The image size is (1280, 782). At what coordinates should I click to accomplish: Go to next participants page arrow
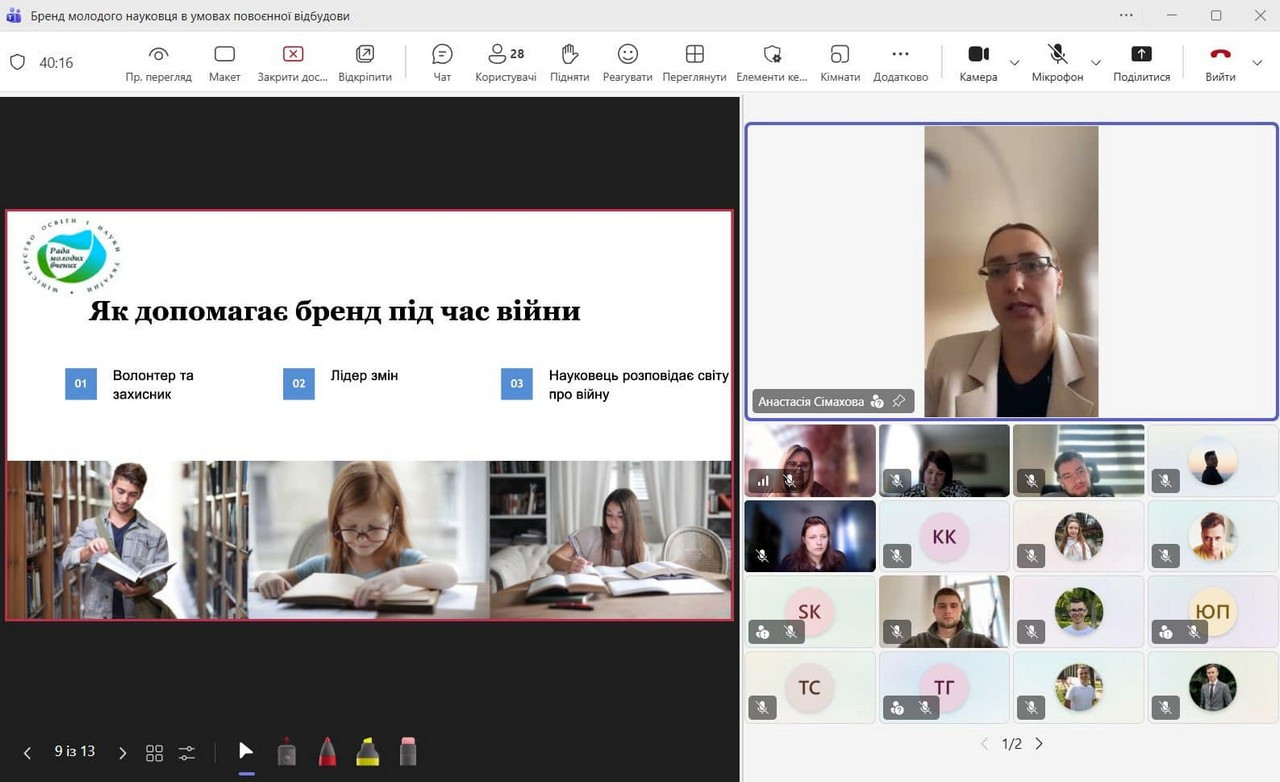(1039, 744)
